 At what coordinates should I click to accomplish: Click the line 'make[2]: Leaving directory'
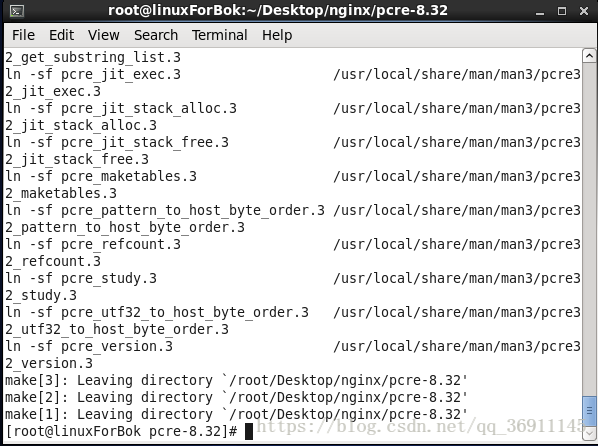(x=236, y=398)
